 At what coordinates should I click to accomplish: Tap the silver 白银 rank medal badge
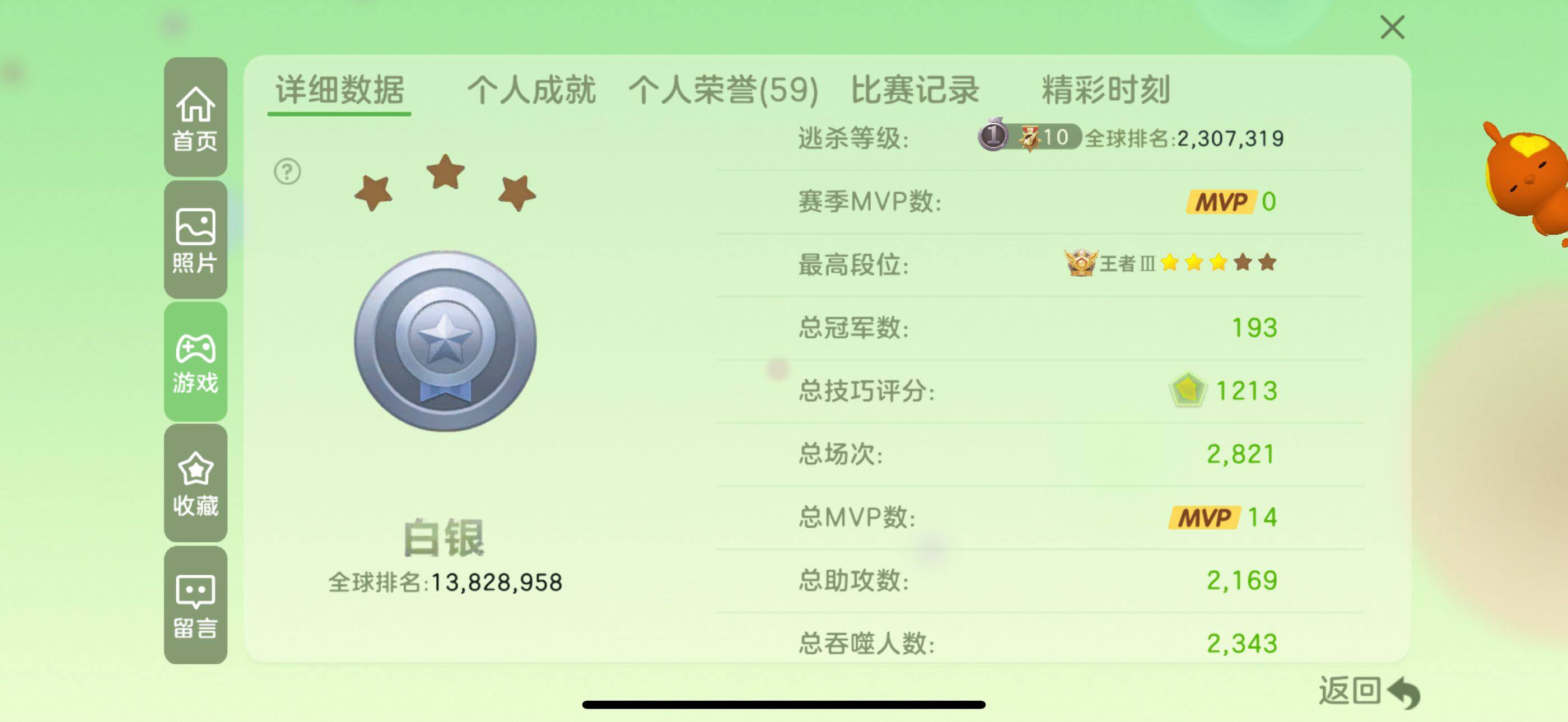click(446, 341)
